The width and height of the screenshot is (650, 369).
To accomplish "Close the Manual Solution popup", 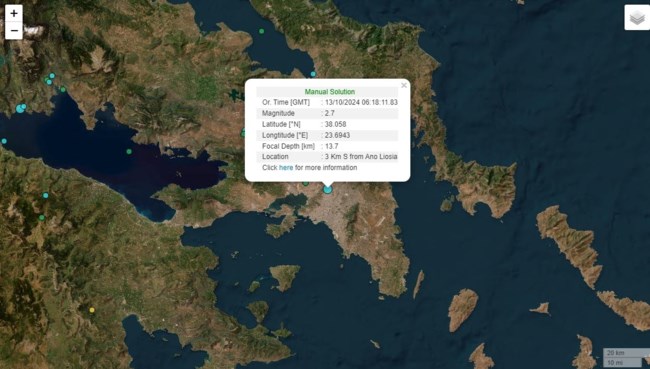I will (x=404, y=85).
